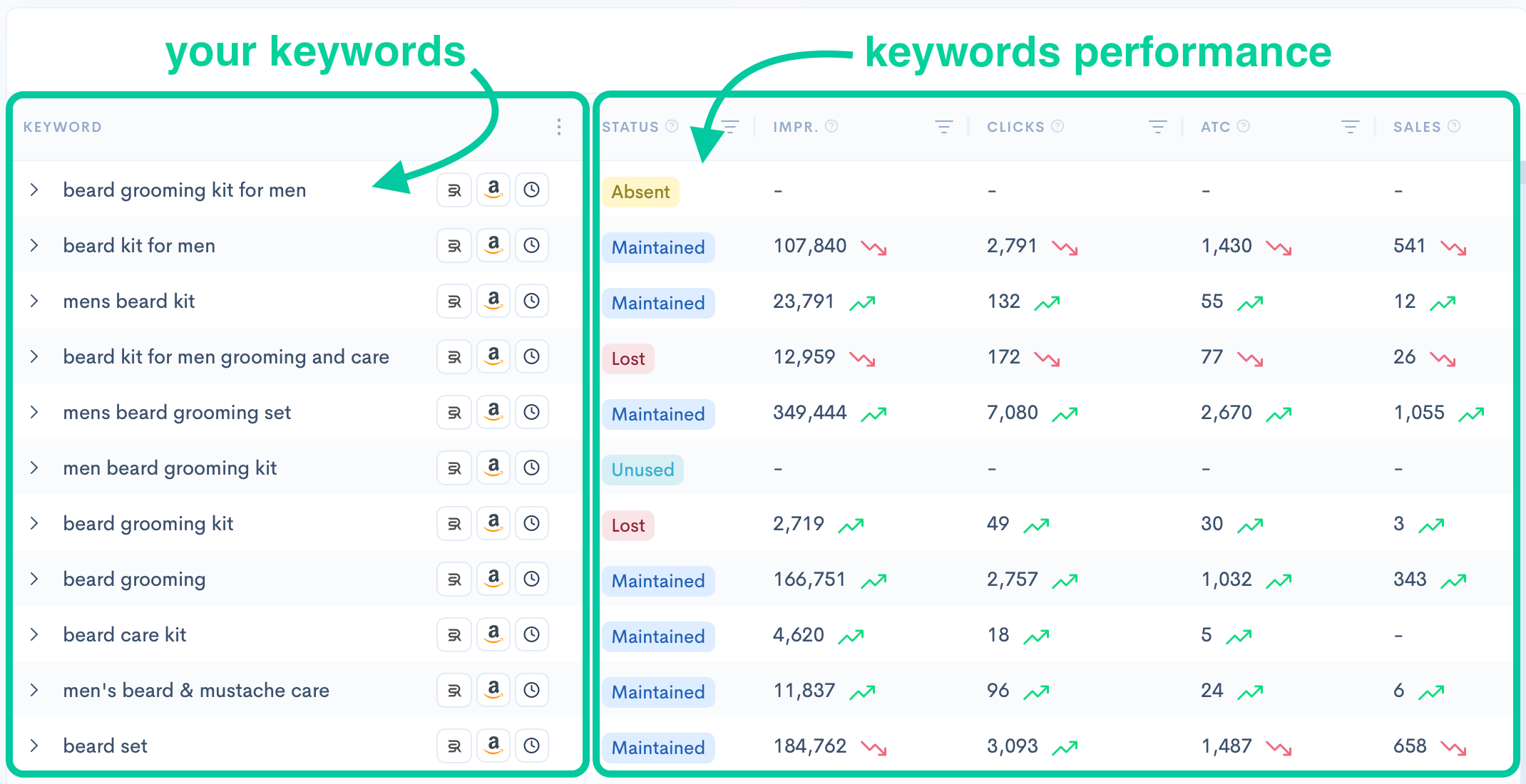Viewport: 1526px width, 784px height.
Task: Click reverse search icon for beard grooming kit
Action: (x=454, y=524)
